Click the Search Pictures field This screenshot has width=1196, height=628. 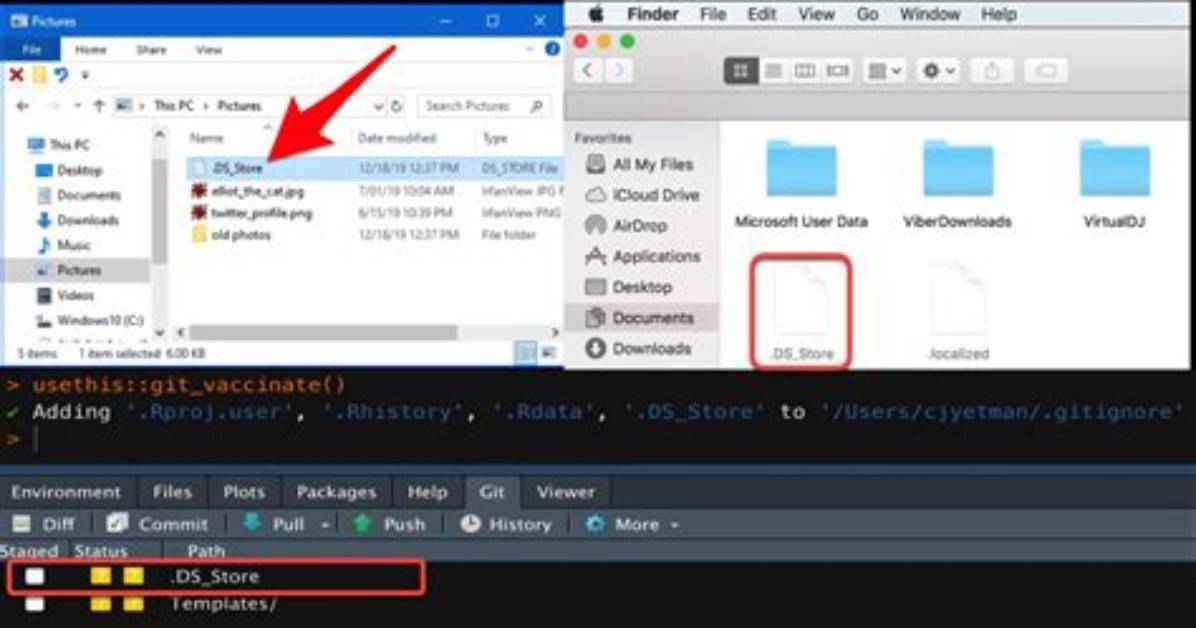click(483, 106)
